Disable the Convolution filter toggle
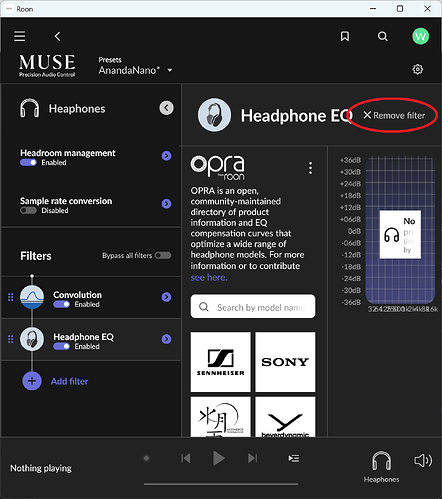This screenshot has height=499, width=442. 61,304
